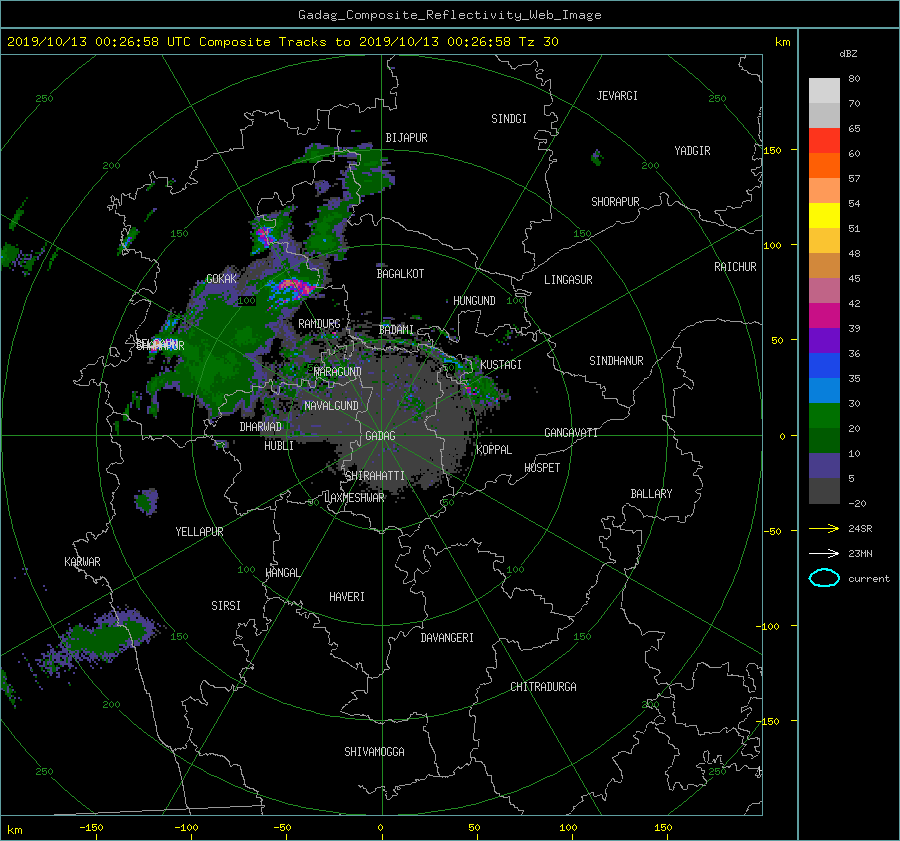Click the SHIRAHATTI city label

pyautogui.click(x=375, y=476)
